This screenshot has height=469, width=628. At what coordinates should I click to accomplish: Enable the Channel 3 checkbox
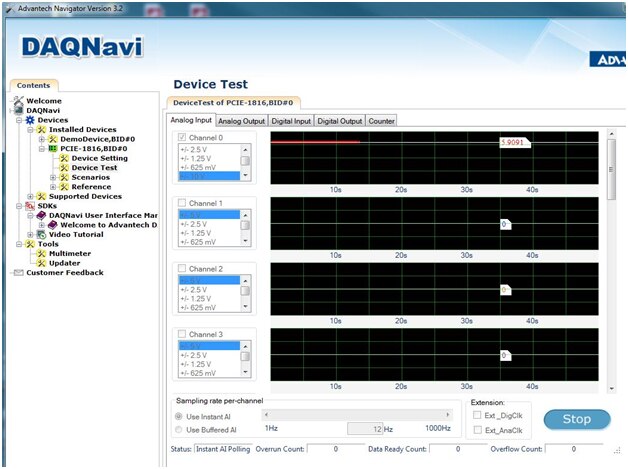pyautogui.click(x=182, y=334)
